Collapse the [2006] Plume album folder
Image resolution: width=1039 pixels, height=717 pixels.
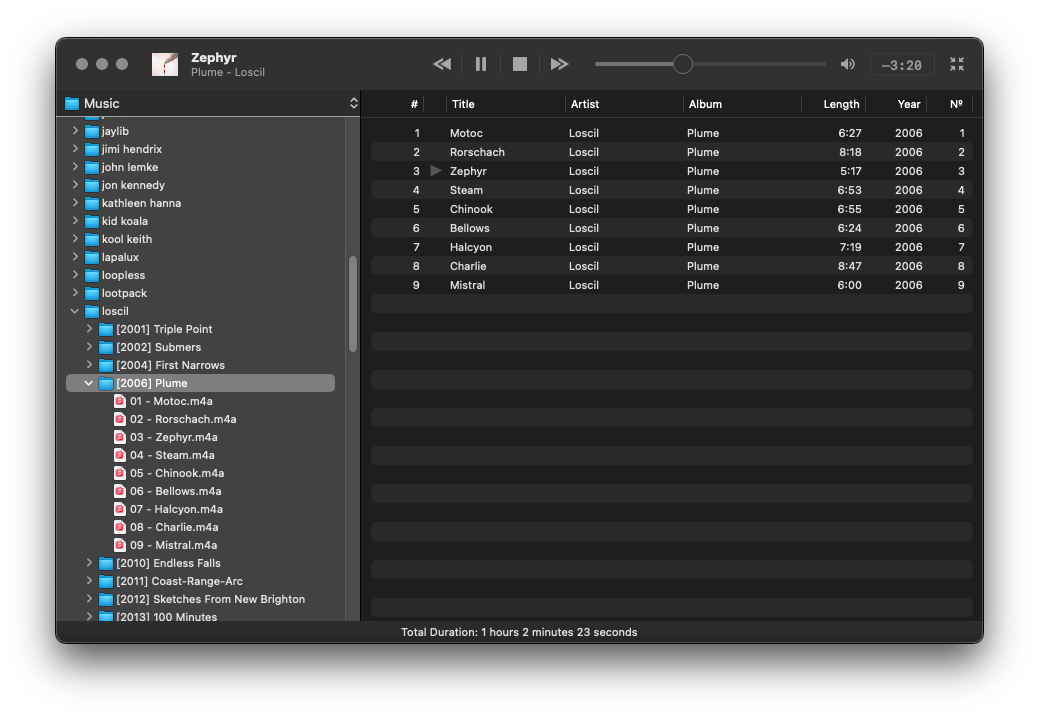(x=89, y=383)
